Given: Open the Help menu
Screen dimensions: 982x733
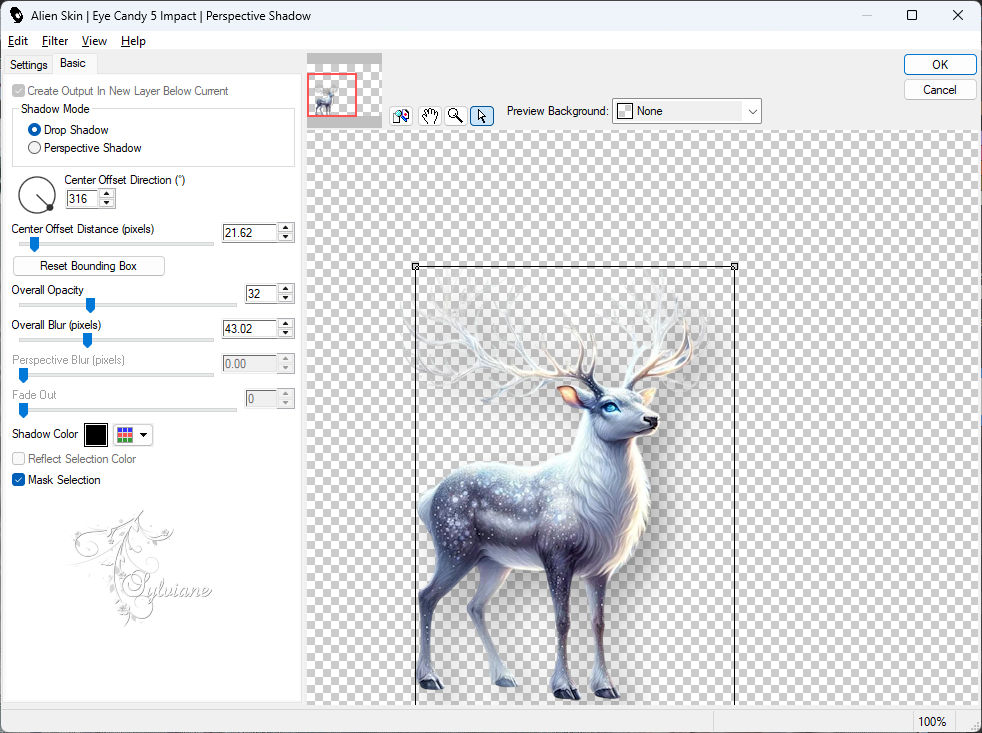Looking at the screenshot, I should click(133, 41).
